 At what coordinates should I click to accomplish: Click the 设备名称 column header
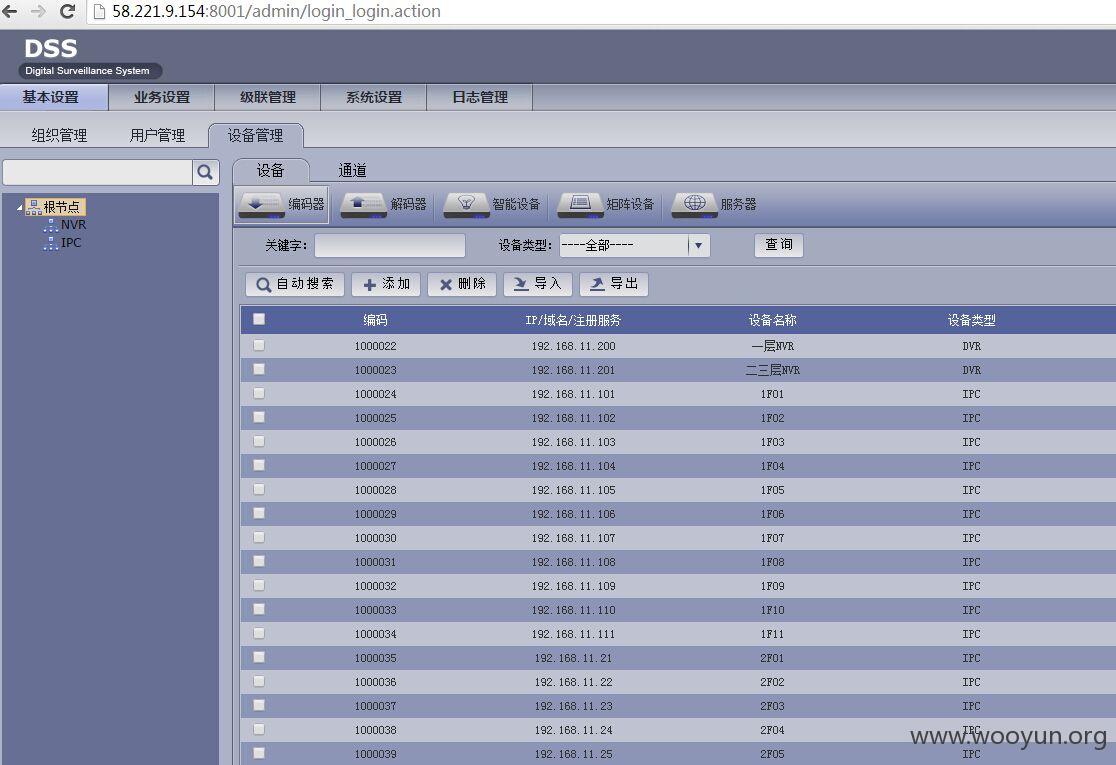[x=772, y=320]
